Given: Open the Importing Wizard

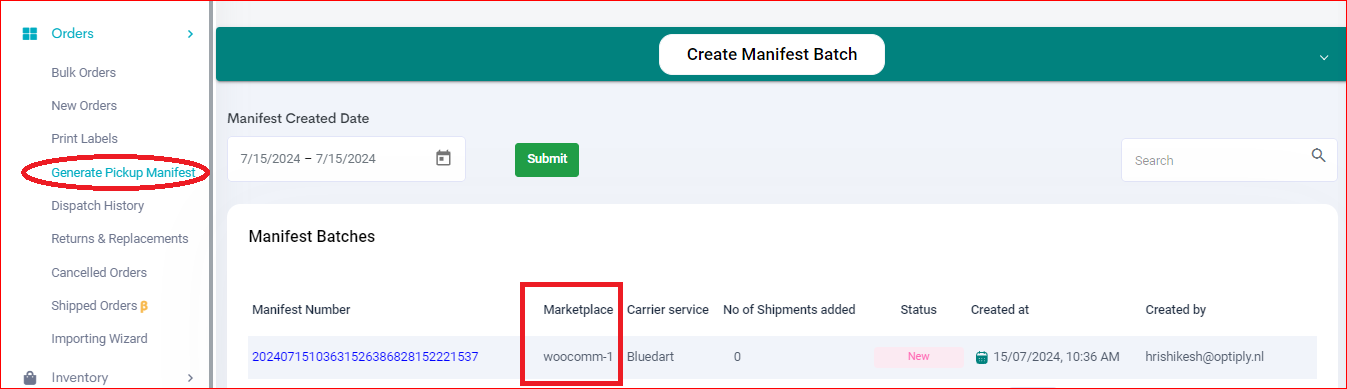Looking at the screenshot, I should tap(99, 339).
